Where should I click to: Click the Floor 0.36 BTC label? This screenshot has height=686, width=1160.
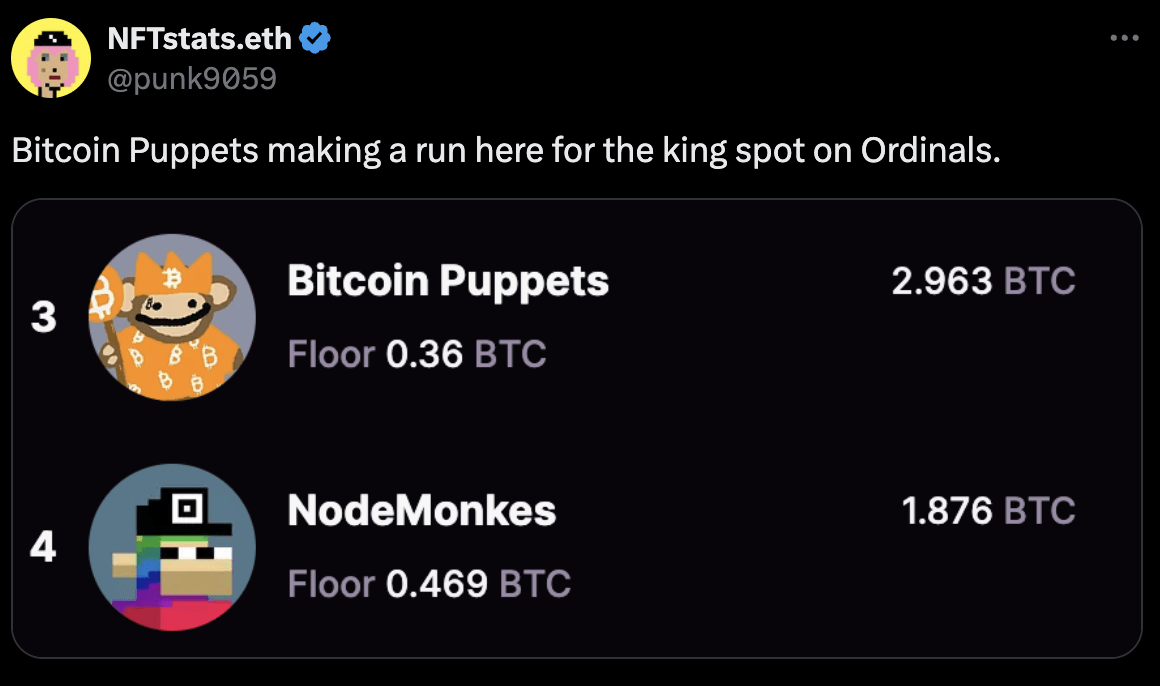(x=417, y=354)
